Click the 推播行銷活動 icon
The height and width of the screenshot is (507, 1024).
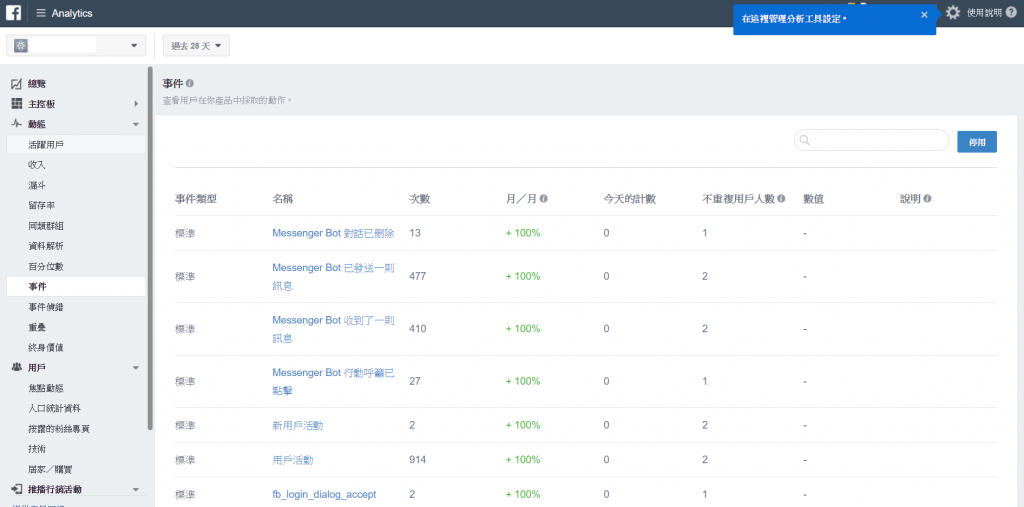[x=17, y=489]
